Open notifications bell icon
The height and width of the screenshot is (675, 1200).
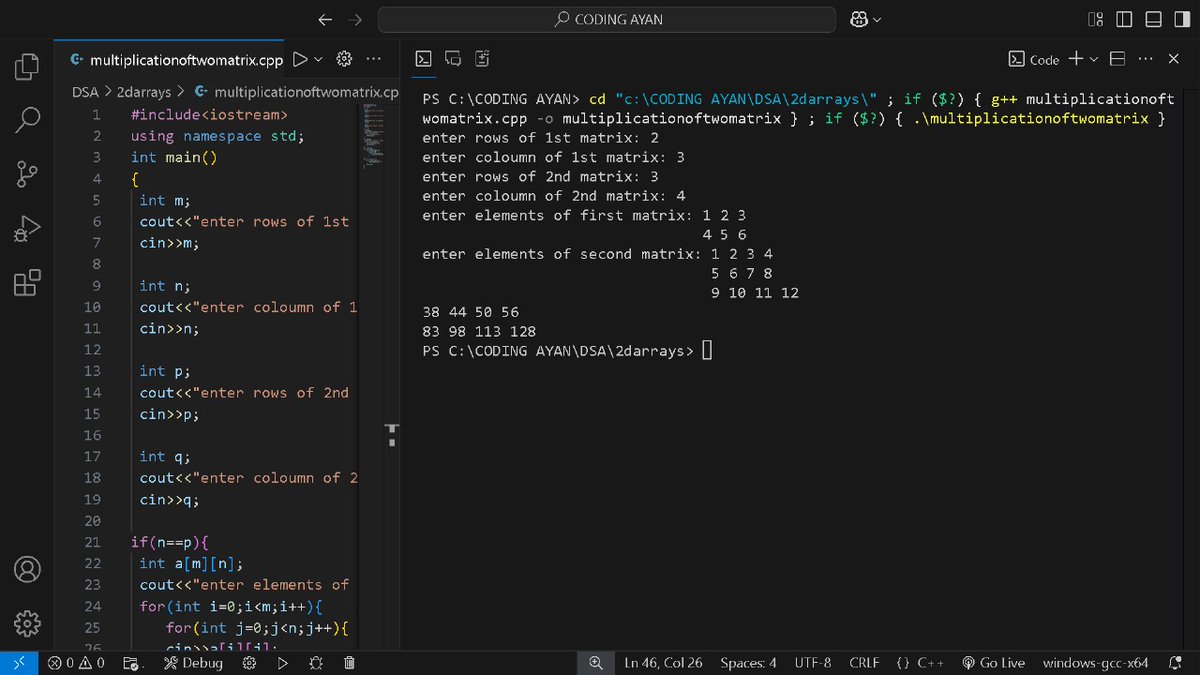tap(1176, 663)
